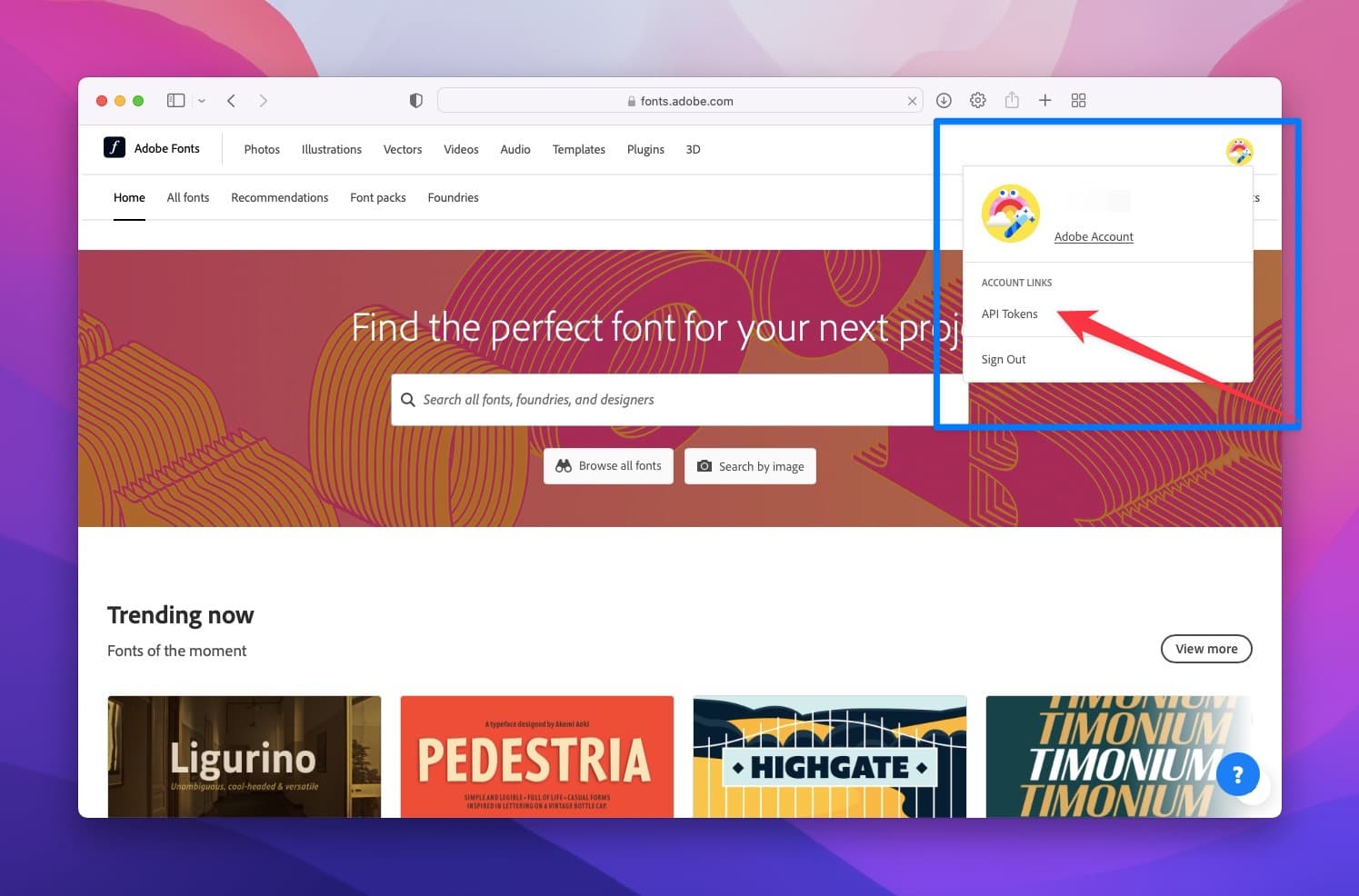The width and height of the screenshot is (1359, 896).
Task: Switch to the Recommendations tab
Action: coord(280,197)
